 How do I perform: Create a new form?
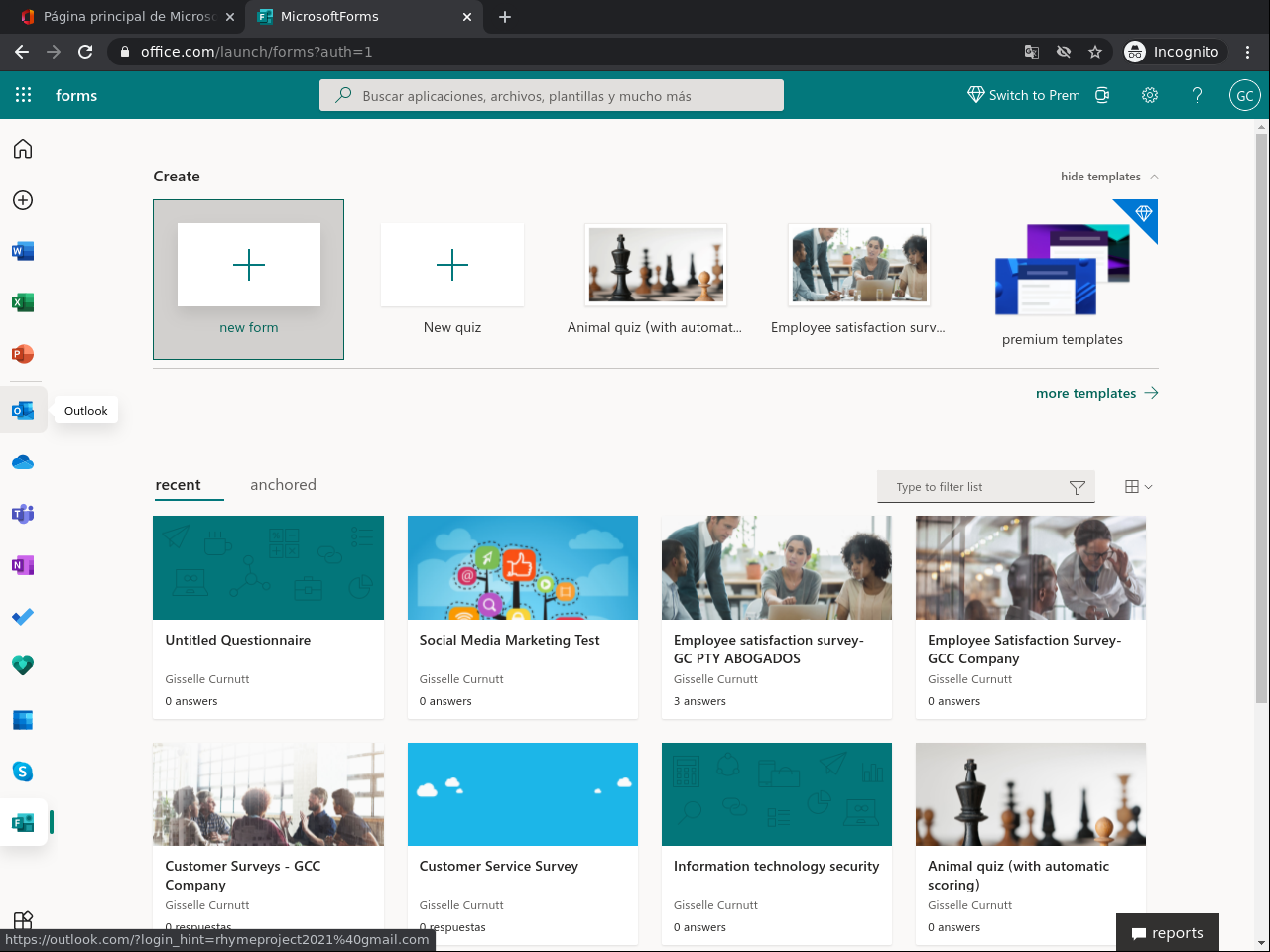pos(248,280)
